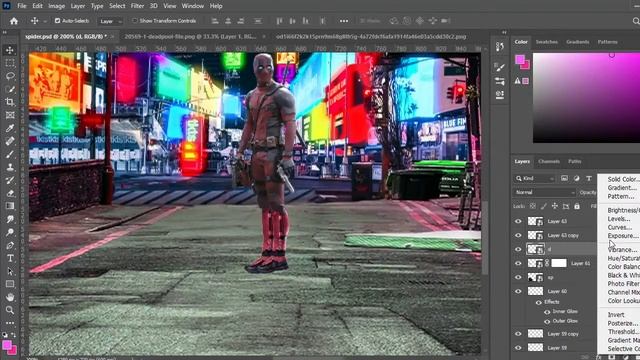This screenshot has height=360, width=640.
Task: Select the Hand tool
Action: click(10, 297)
